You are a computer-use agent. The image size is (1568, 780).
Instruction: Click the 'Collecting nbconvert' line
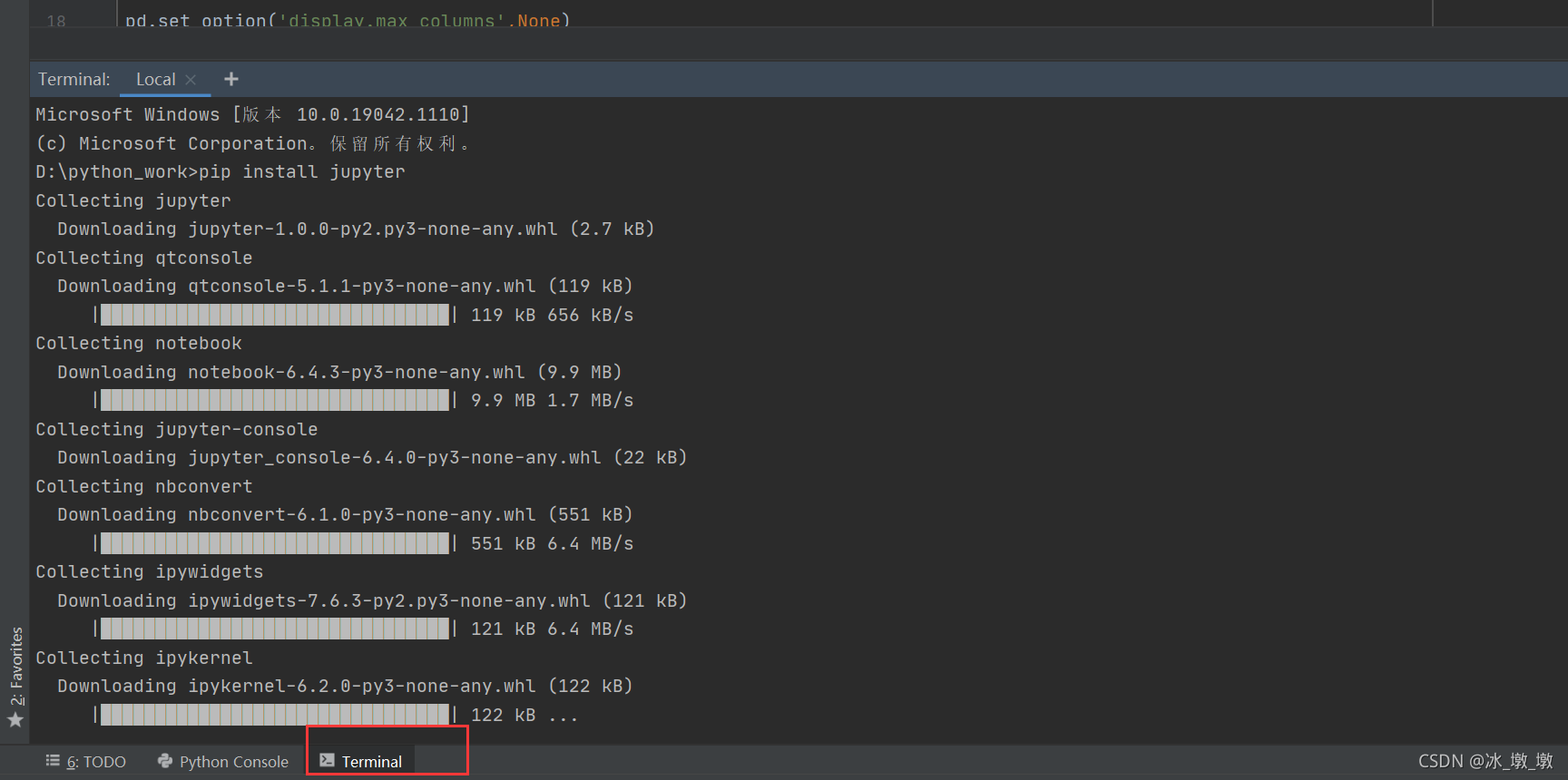(x=144, y=486)
